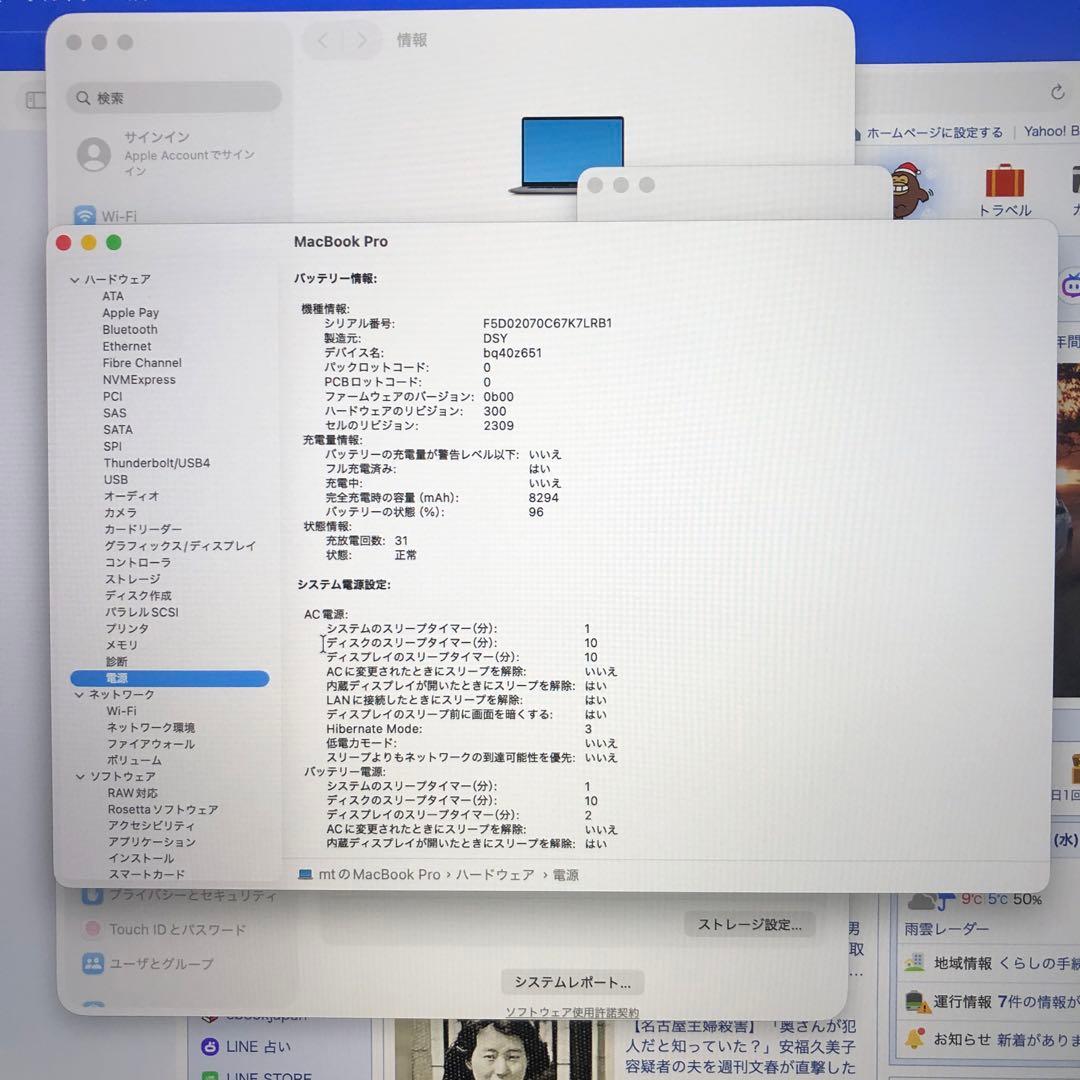Click the 検索 search field
The width and height of the screenshot is (1080, 1080).
[173, 98]
